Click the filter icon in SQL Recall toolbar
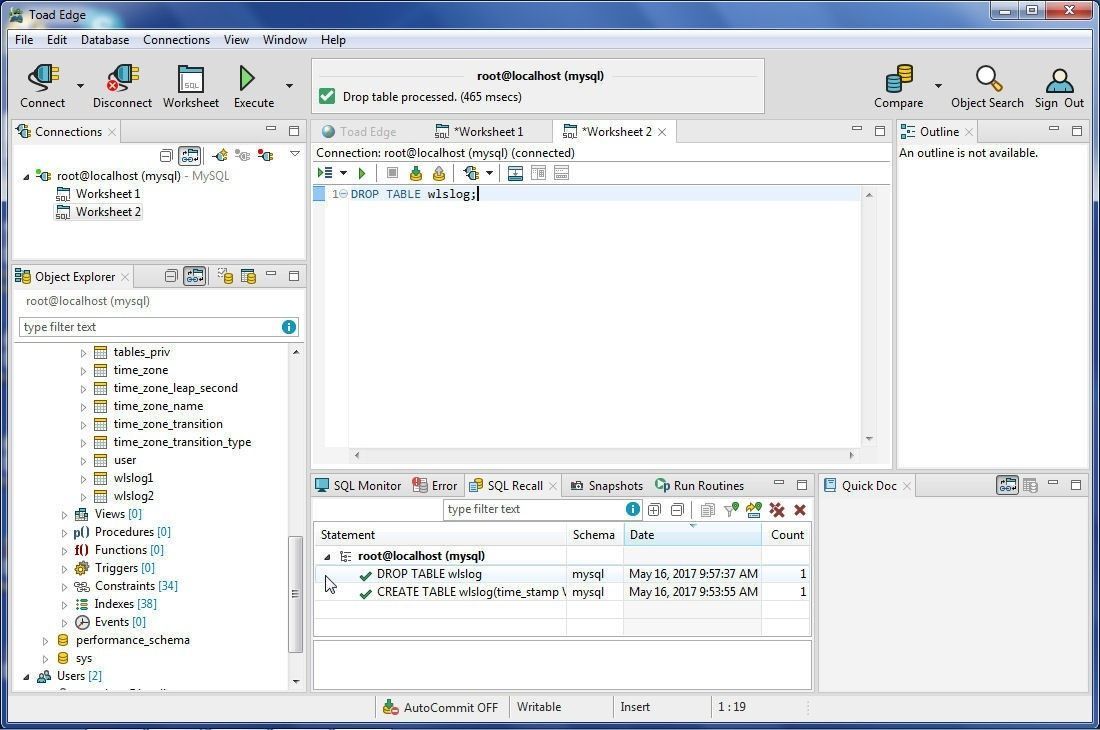 (731, 510)
